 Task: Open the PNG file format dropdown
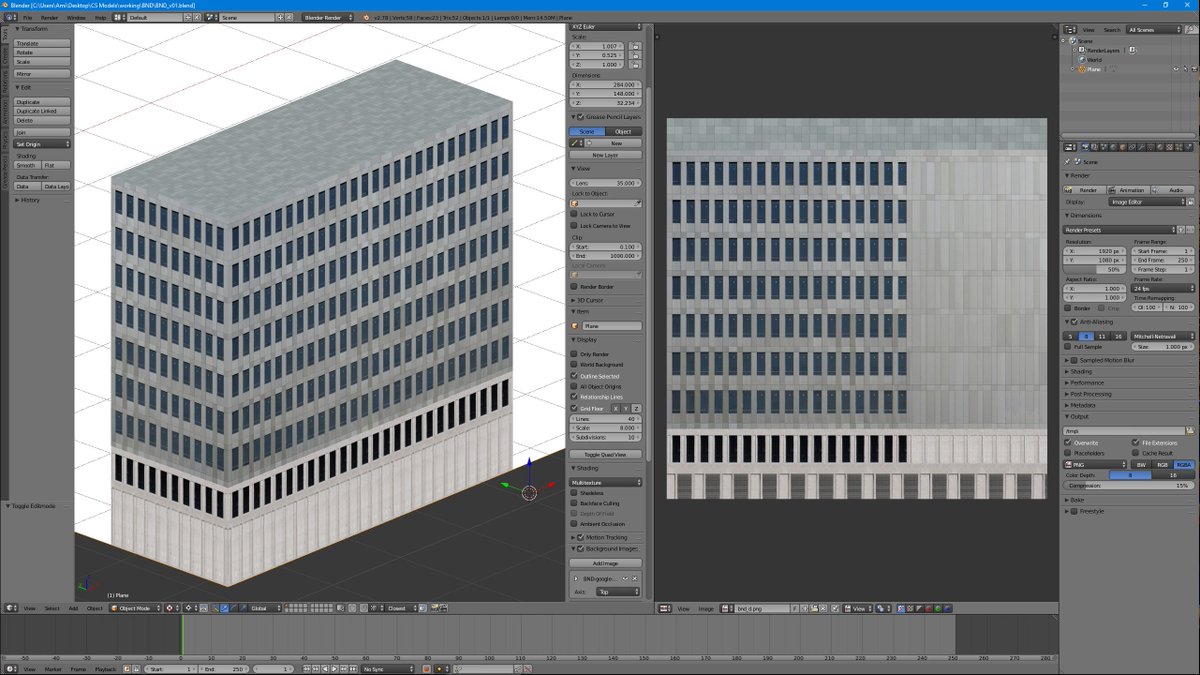[1096, 464]
